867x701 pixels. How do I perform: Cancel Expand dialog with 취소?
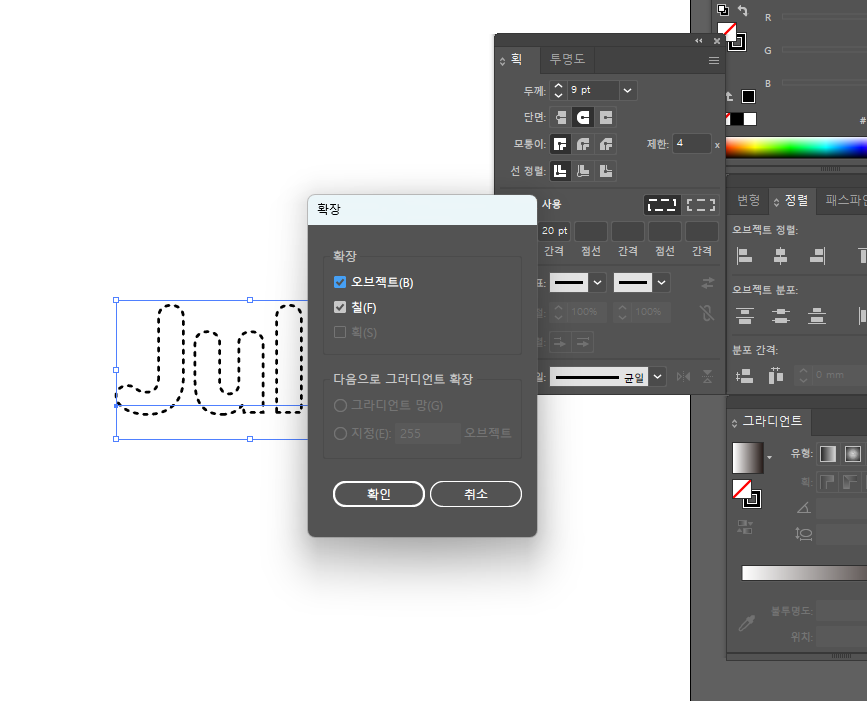point(476,494)
